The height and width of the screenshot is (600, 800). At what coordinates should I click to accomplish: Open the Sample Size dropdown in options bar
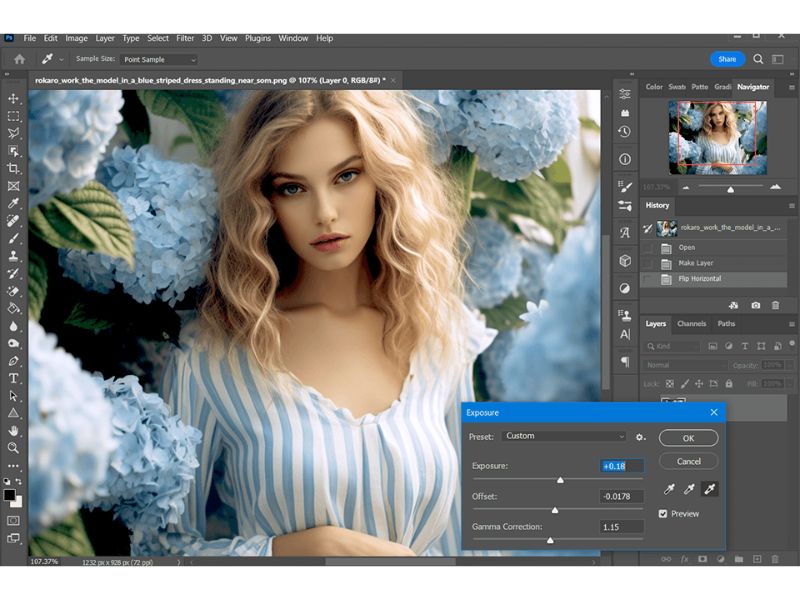point(158,59)
